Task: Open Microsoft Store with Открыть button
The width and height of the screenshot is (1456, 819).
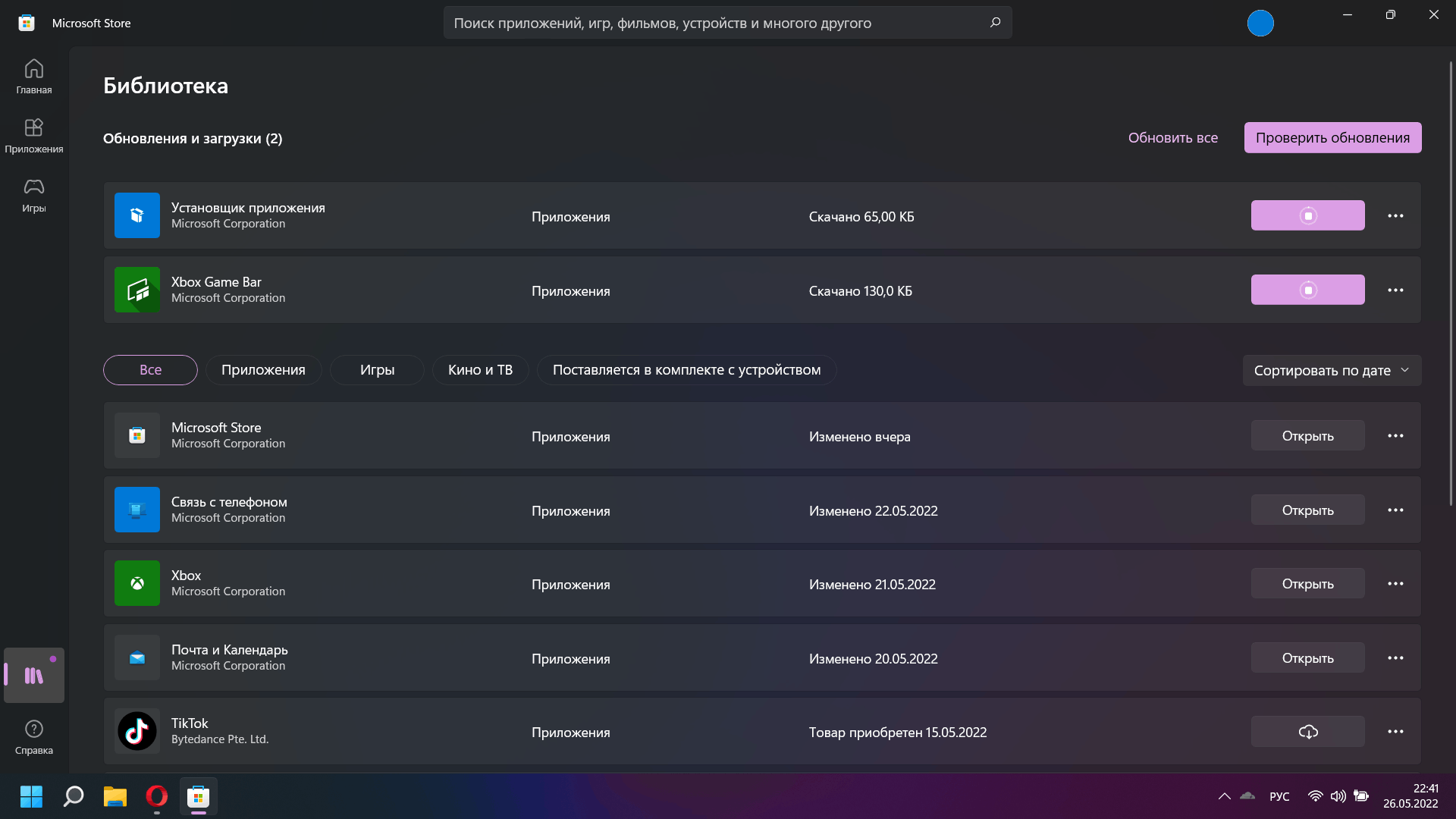Action: pyautogui.click(x=1307, y=435)
